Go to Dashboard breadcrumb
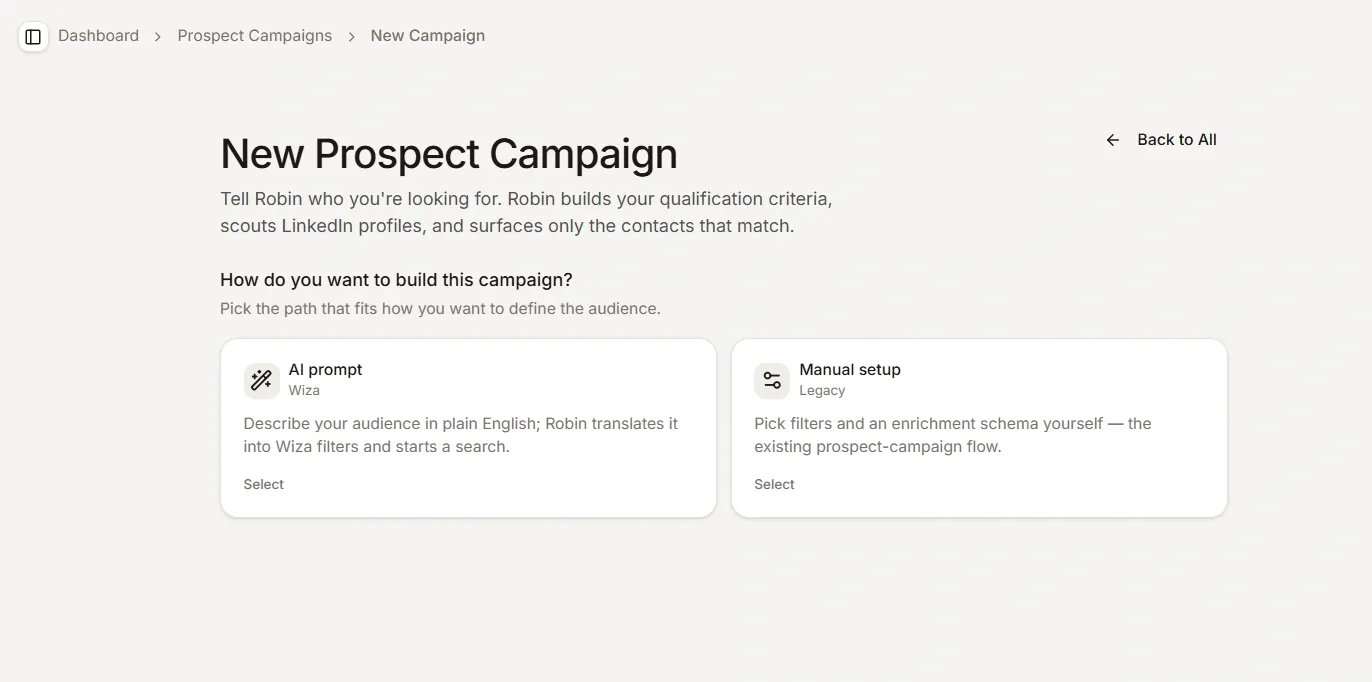The image size is (1372, 682). tap(98, 36)
